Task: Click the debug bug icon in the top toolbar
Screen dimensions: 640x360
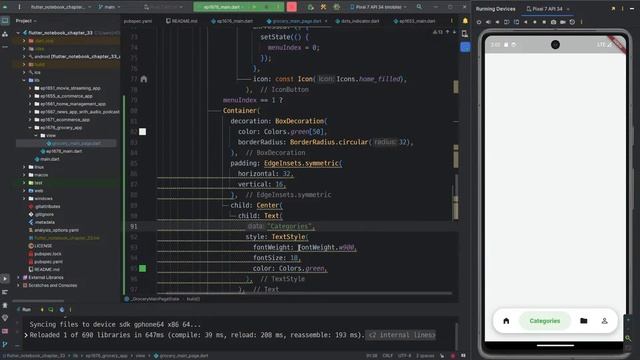Action: [x=310, y=7]
